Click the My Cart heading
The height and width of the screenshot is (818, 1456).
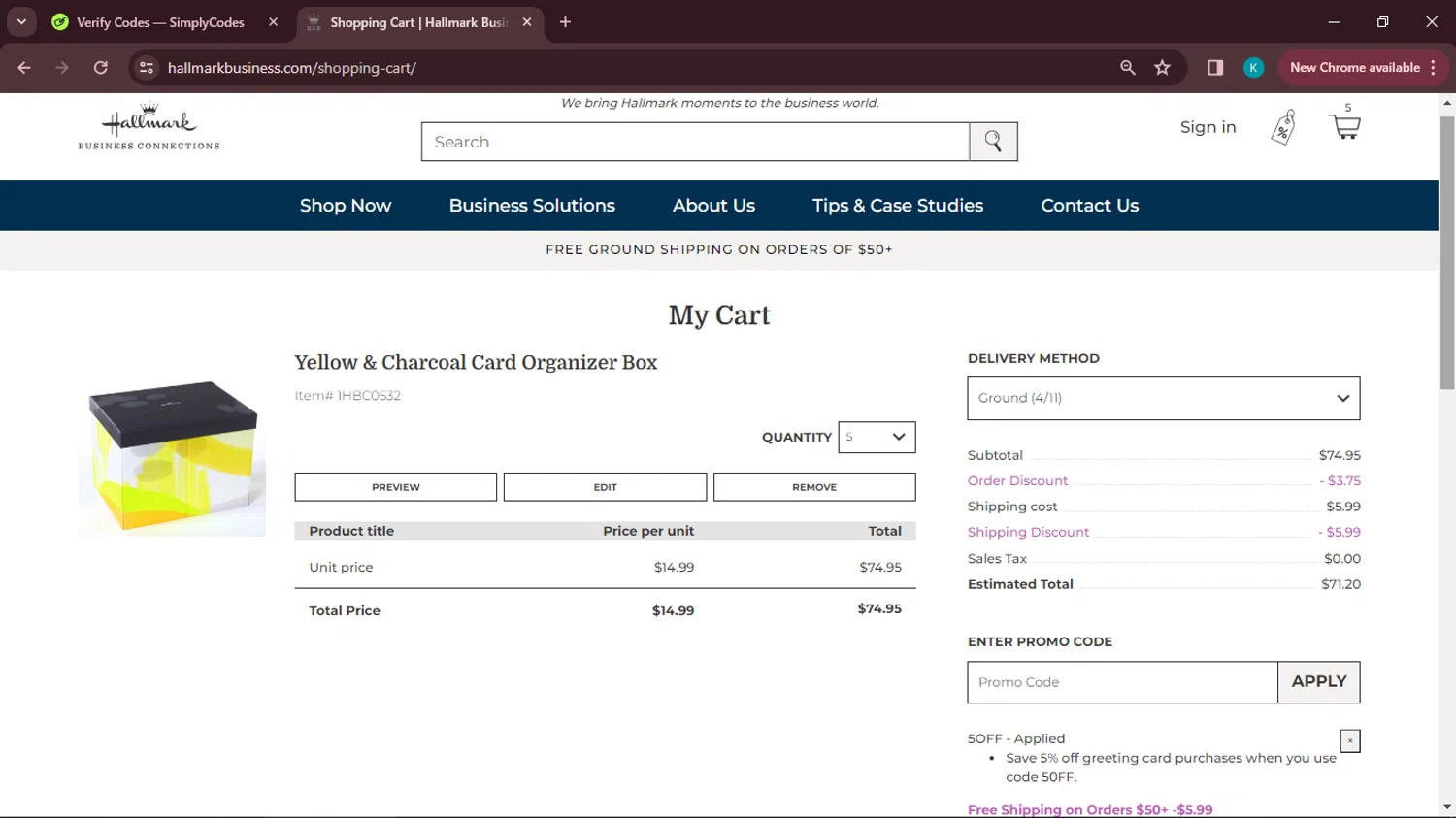pos(719,315)
